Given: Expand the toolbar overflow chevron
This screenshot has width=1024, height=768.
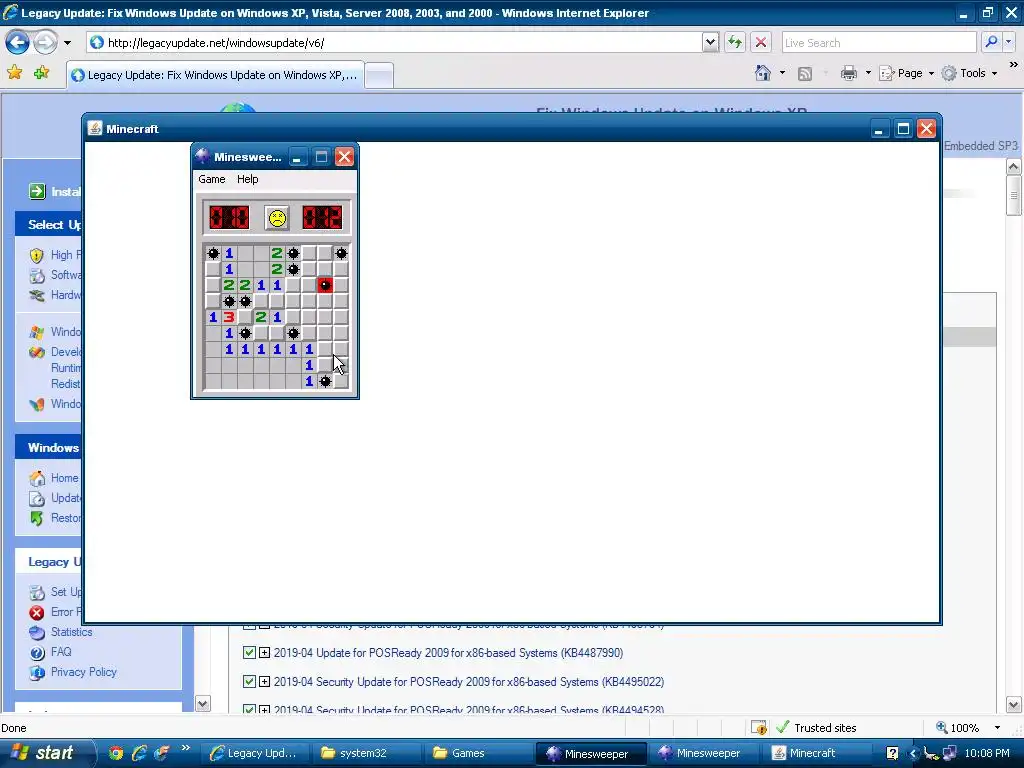Looking at the screenshot, I should click(x=1014, y=65).
